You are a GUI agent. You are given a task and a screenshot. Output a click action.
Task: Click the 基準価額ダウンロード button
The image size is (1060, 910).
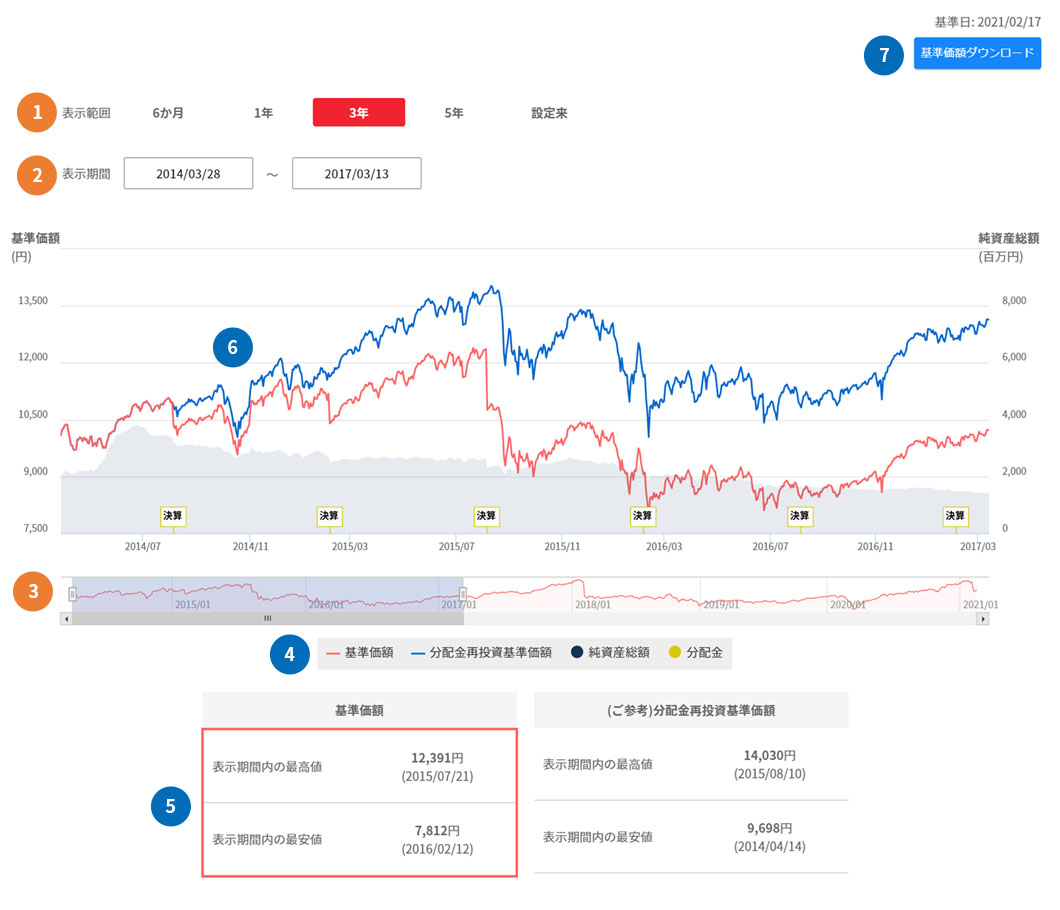coord(977,53)
